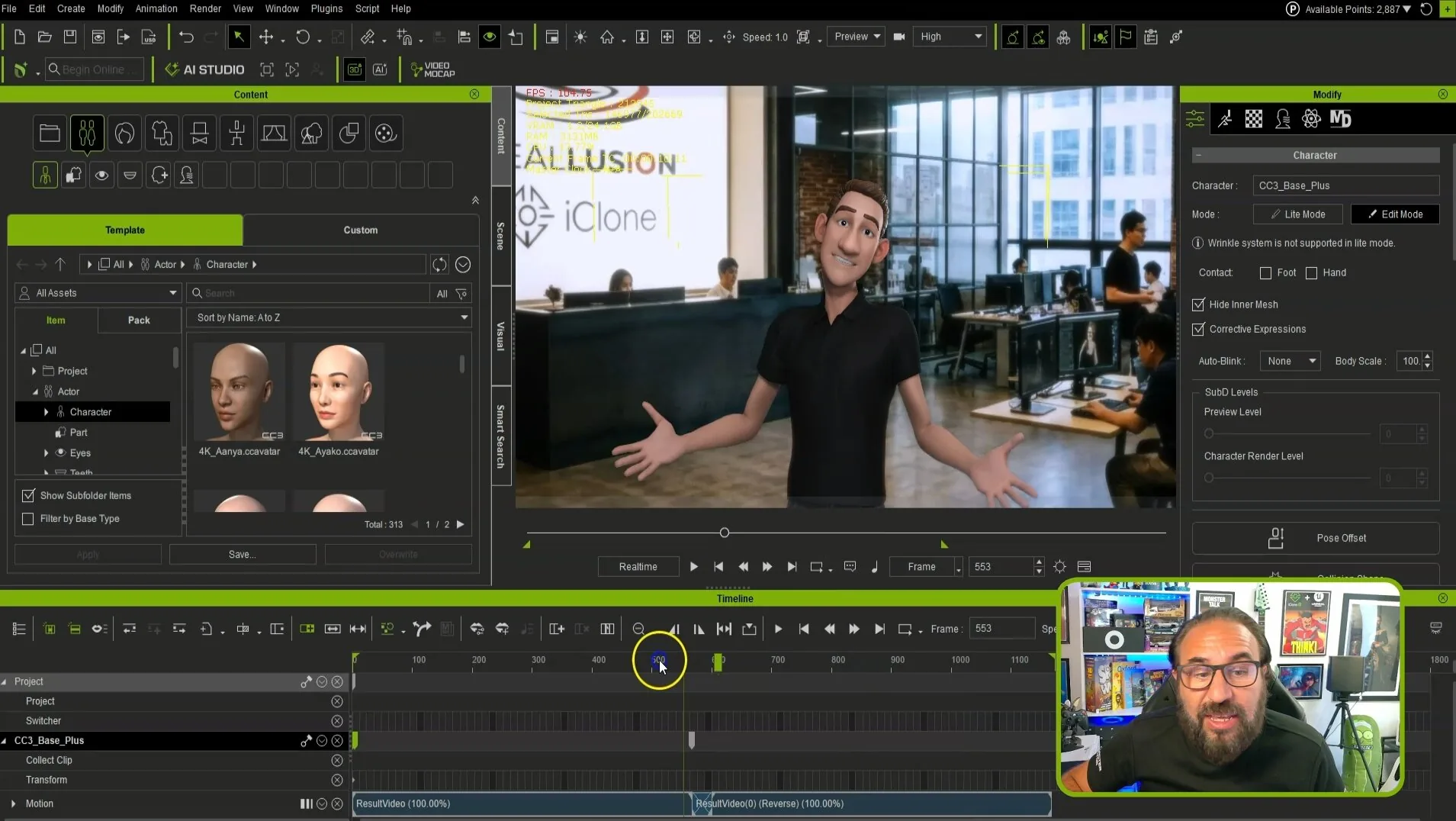Toggle the Hide Inner Mesh checkbox

pos(1198,304)
